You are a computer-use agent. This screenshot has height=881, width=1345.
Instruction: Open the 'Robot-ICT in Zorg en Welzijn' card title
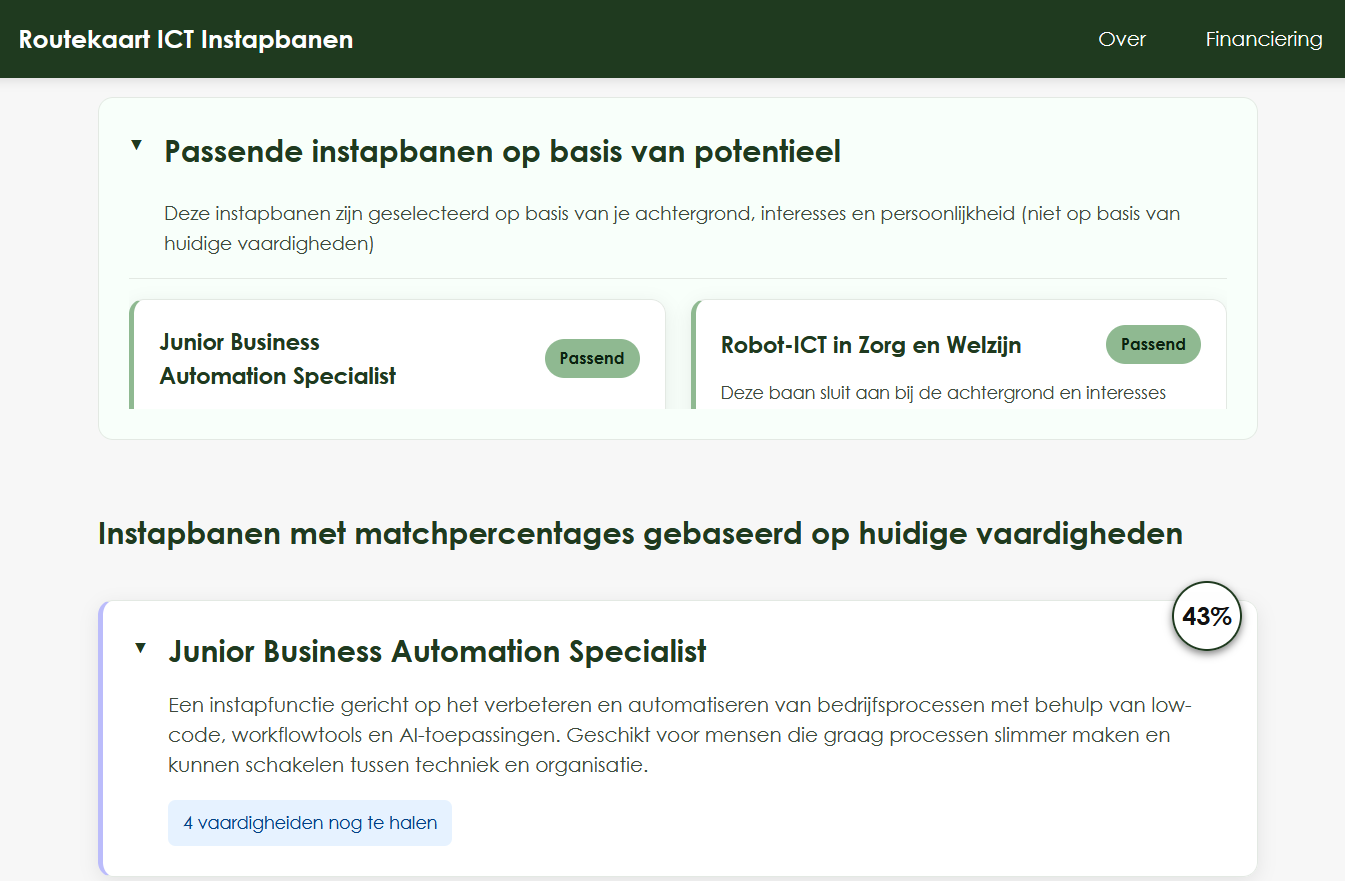(x=871, y=345)
